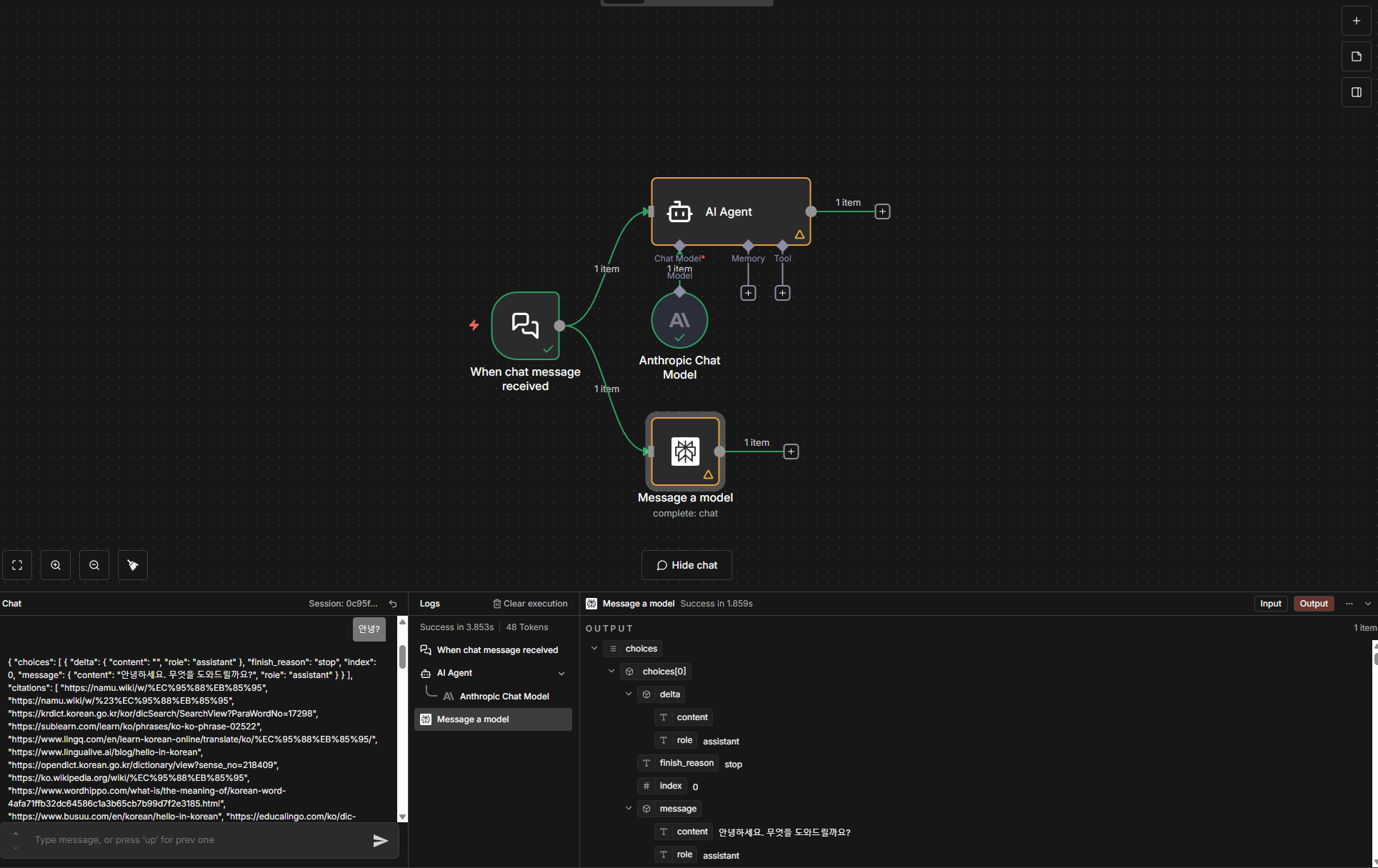
Task: Select When chat message received log entry
Action: [493, 650]
